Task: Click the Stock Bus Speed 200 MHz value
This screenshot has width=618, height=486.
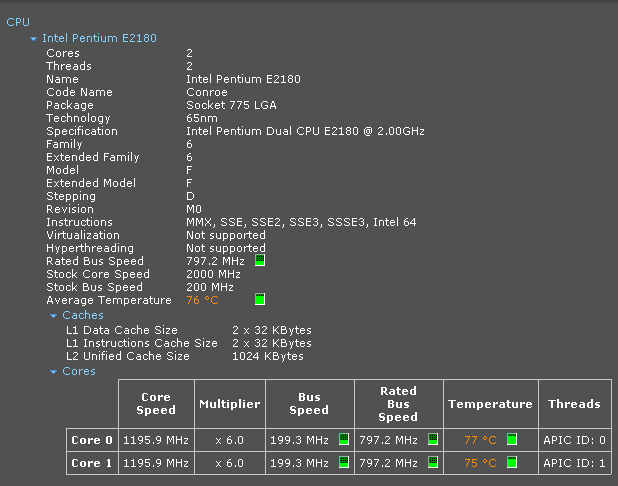Action: (210, 287)
